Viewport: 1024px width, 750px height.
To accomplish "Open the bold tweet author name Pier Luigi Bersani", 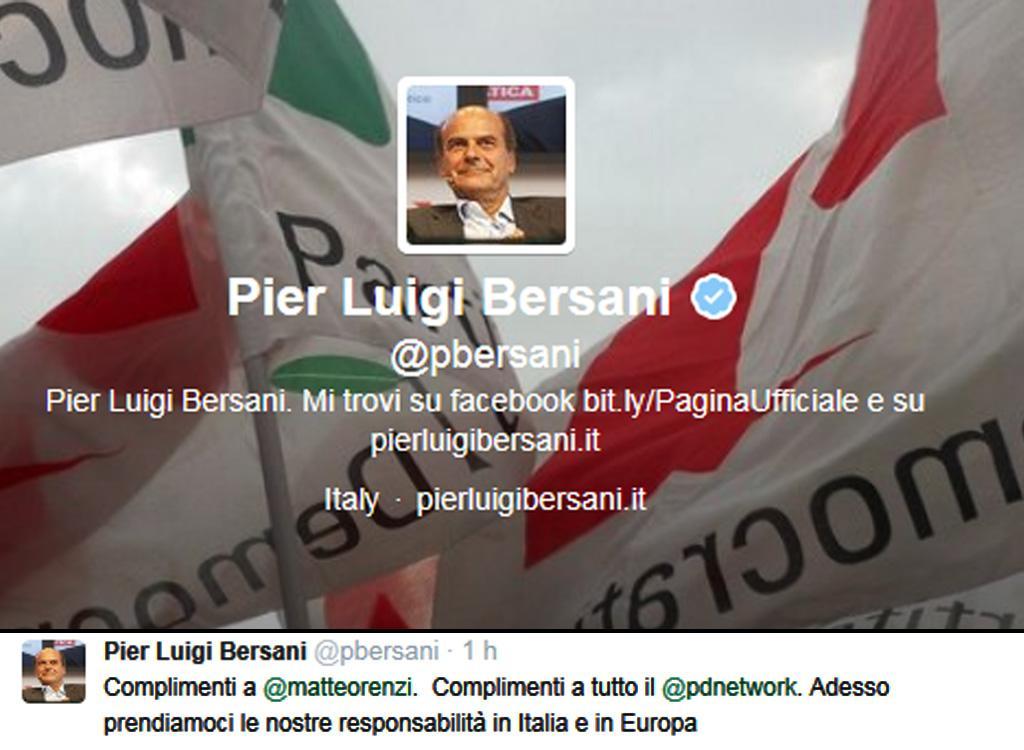I will tap(205, 651).
